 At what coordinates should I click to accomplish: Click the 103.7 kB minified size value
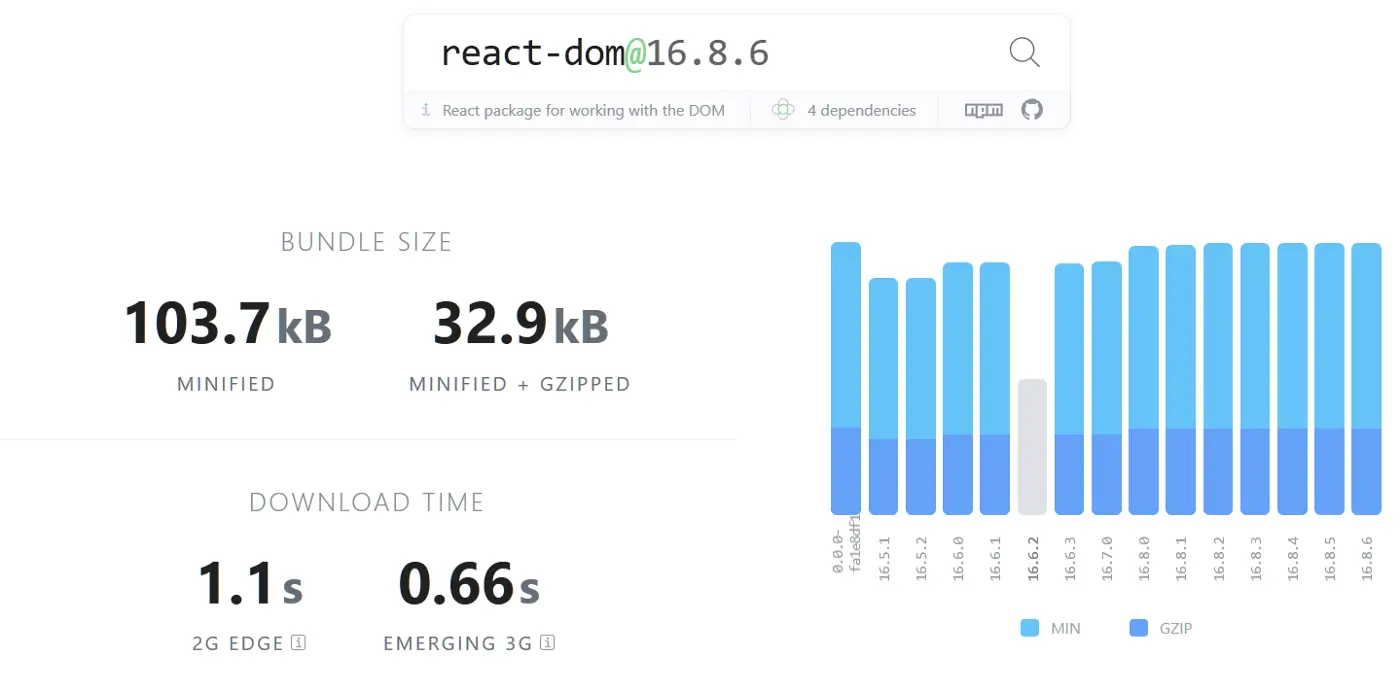click(x=227, y=325)
